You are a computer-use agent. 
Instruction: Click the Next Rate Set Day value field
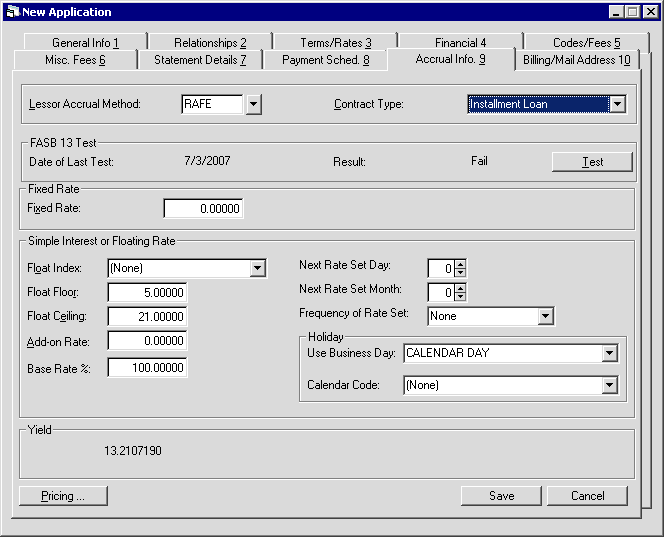[441, 268]
